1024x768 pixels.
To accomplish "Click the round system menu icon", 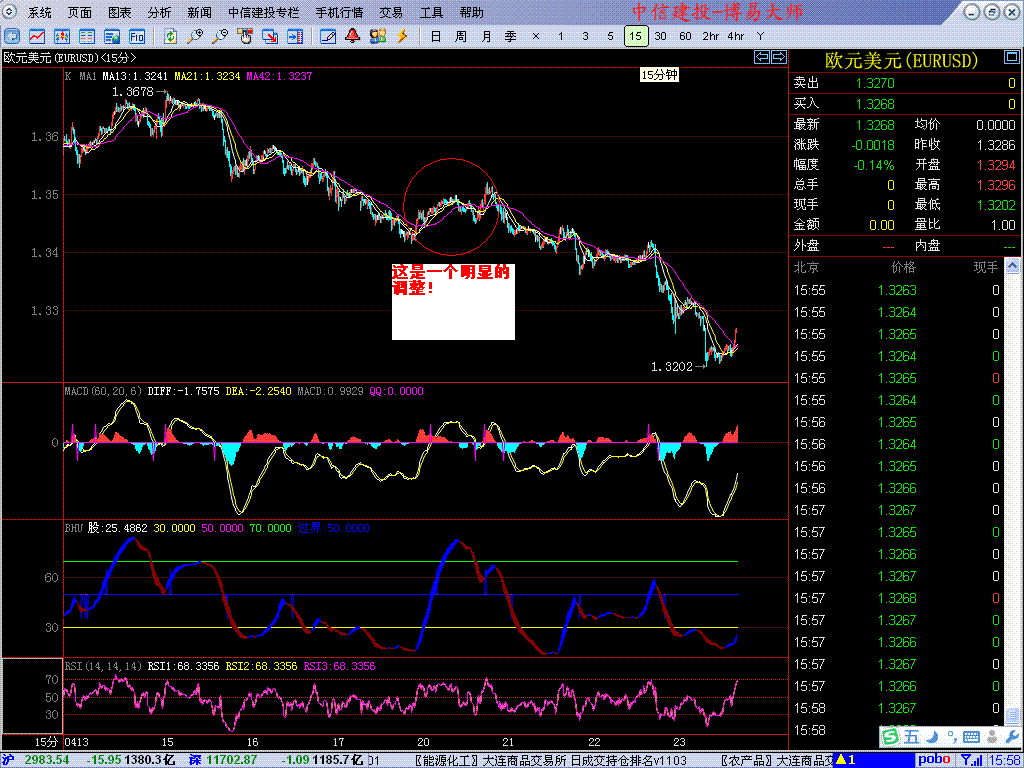I will (x=10, y=12).
